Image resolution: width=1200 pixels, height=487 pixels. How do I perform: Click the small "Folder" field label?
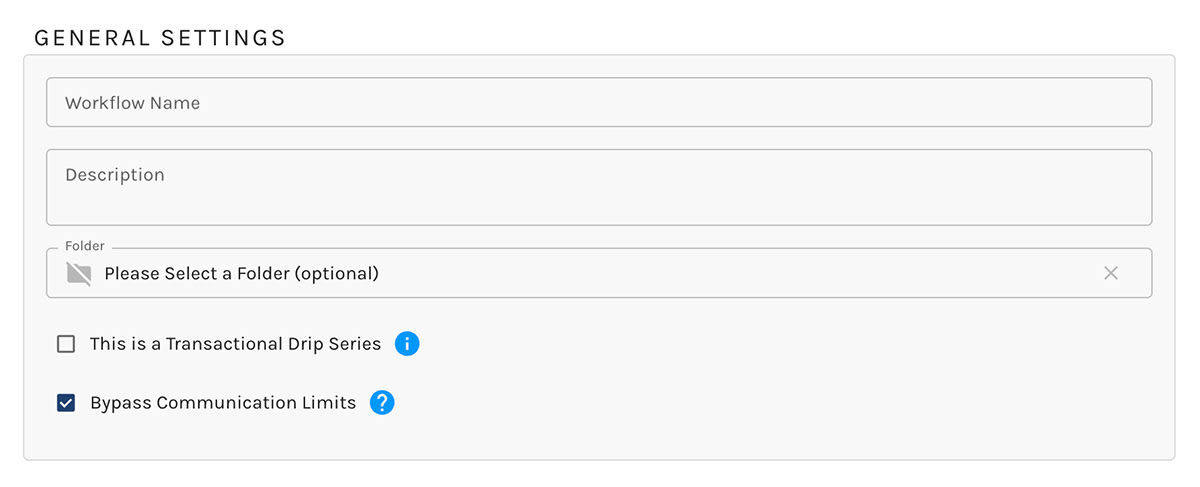pyautogui.click(x=85, y=246)
